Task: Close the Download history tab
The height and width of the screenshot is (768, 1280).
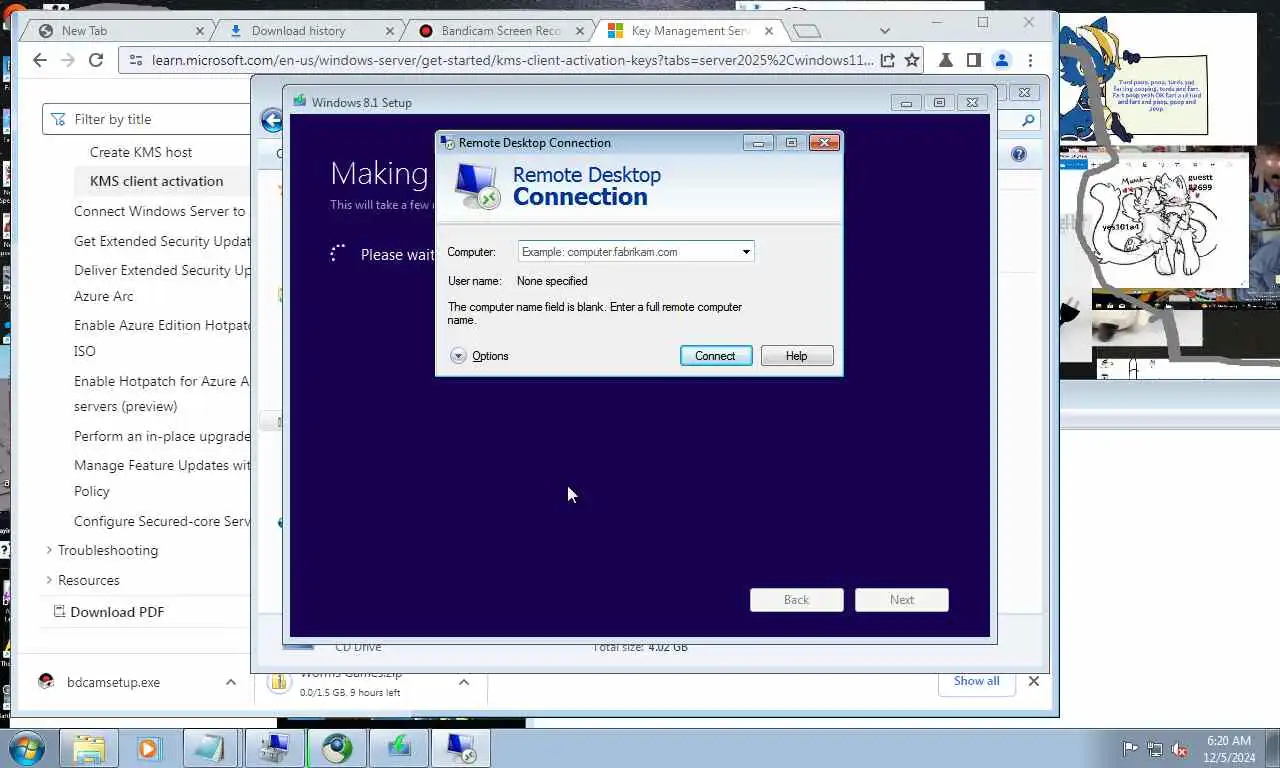Action: coord(390,31)
